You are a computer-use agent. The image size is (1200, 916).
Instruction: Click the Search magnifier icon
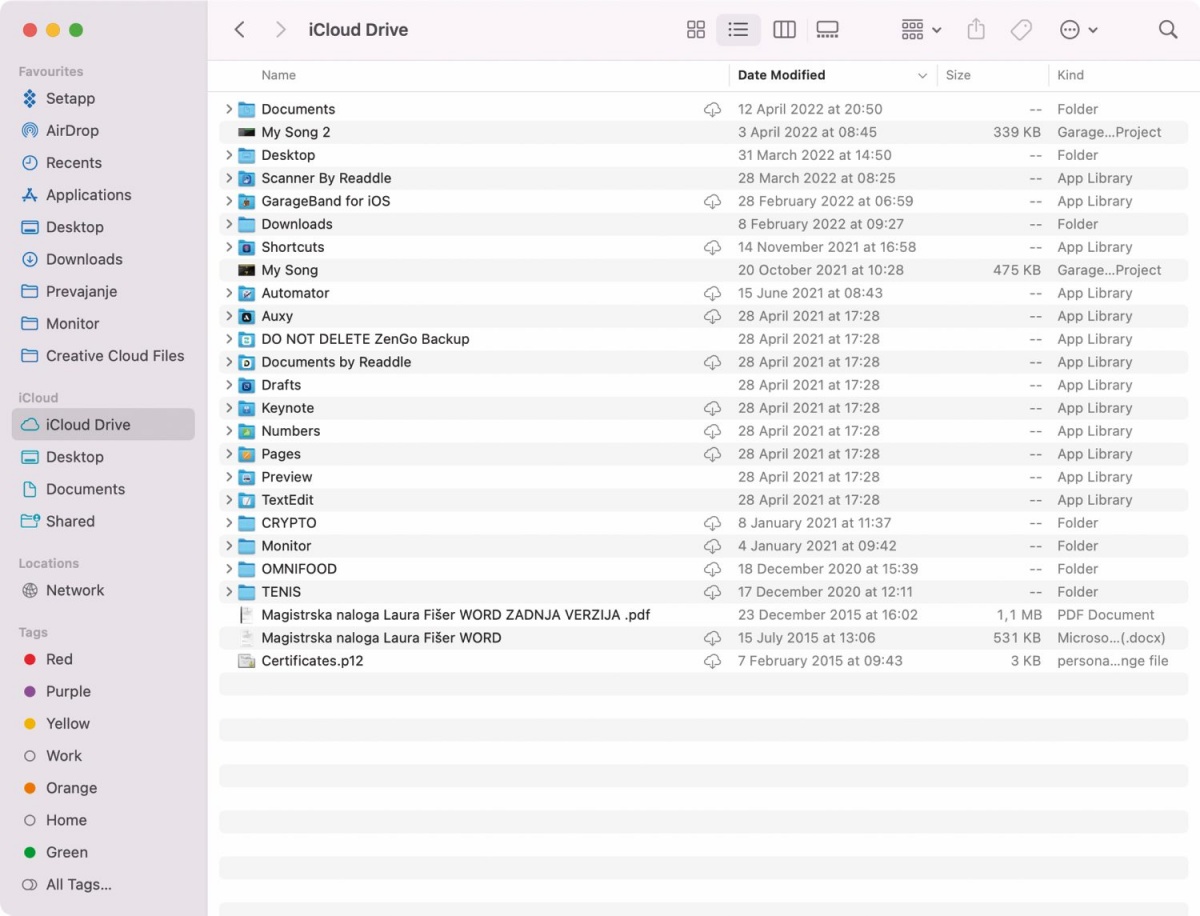tap(1168, 30)
